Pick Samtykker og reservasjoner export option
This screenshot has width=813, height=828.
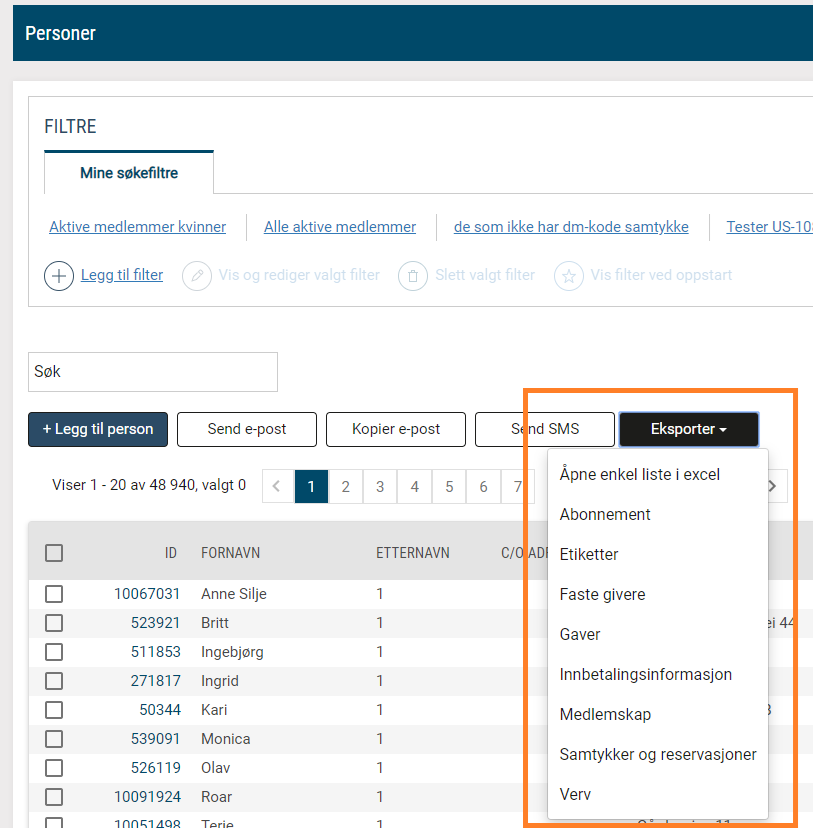657,754
